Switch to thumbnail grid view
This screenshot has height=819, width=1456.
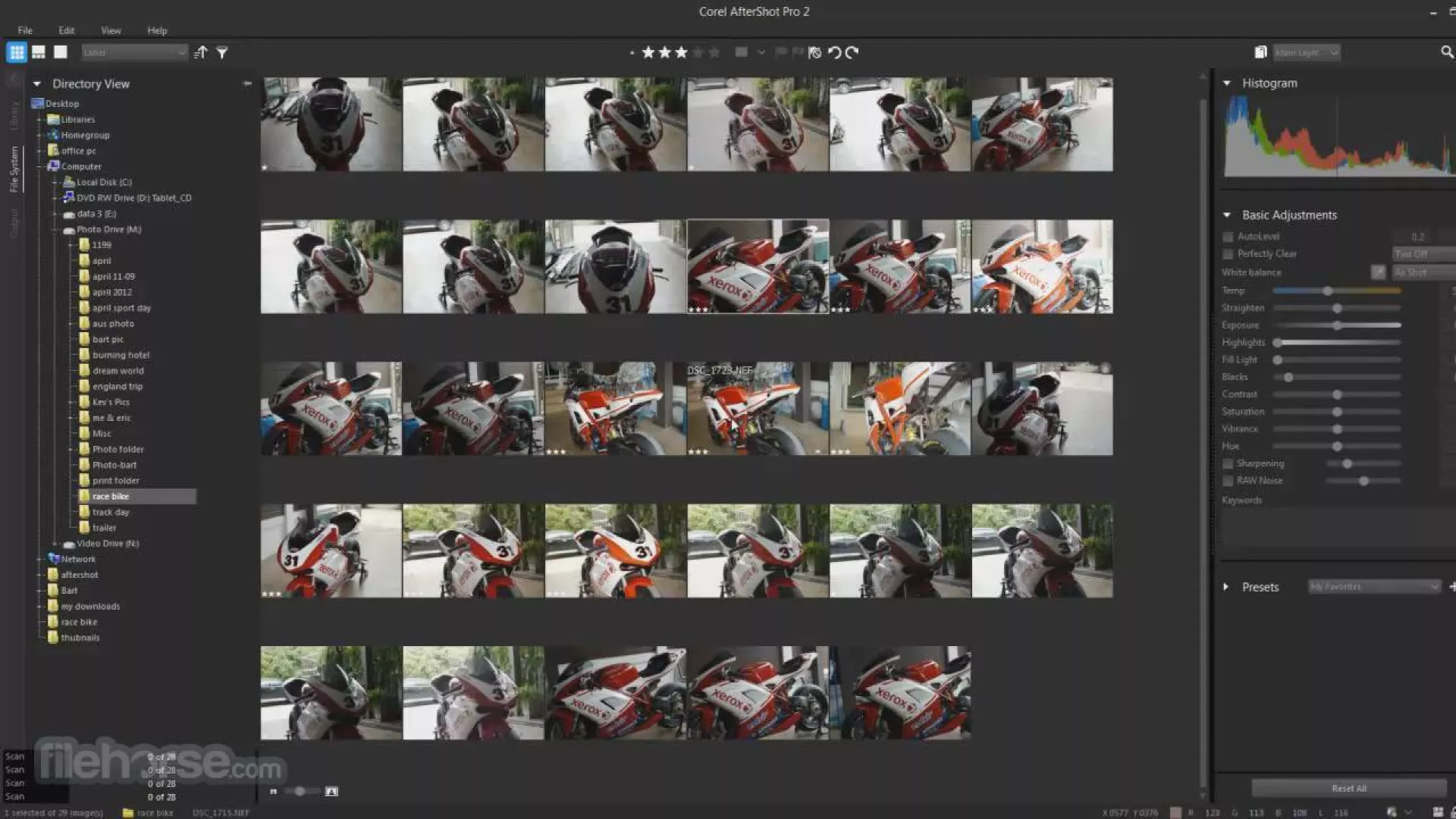pos(17,52)
